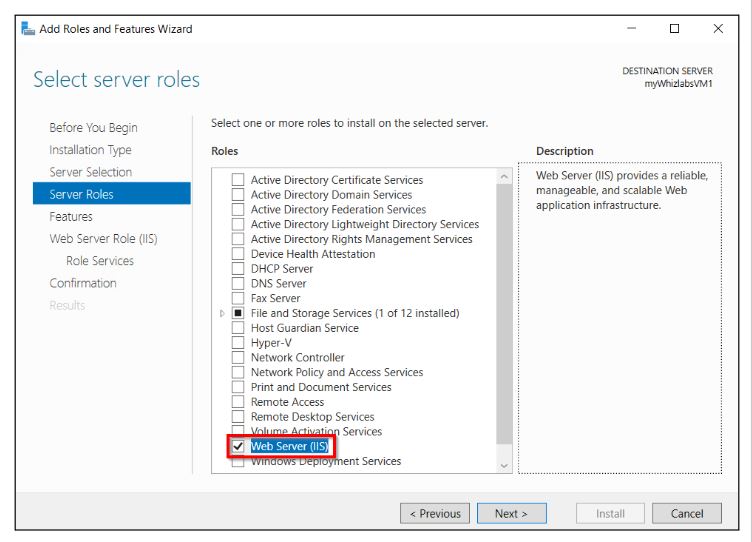Image resolution: width=752 pixels, height=542 pixels.
Task: Click the wizard server icon in title bar
Action: [28, 29]
